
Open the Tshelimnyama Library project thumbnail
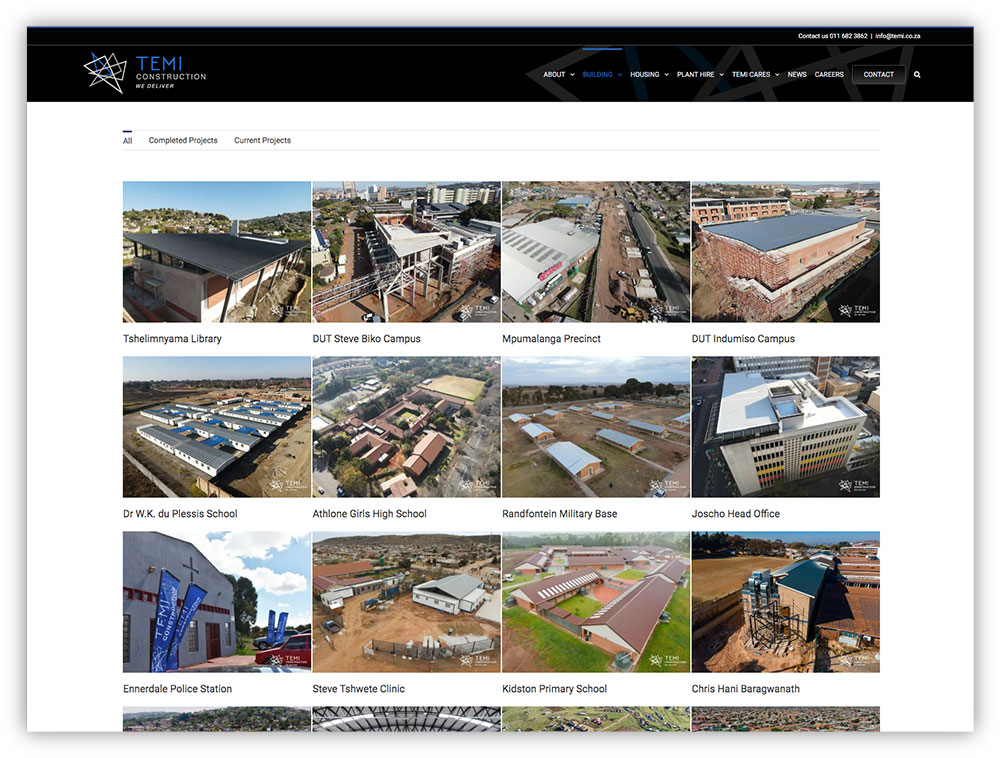pos(217,251)
